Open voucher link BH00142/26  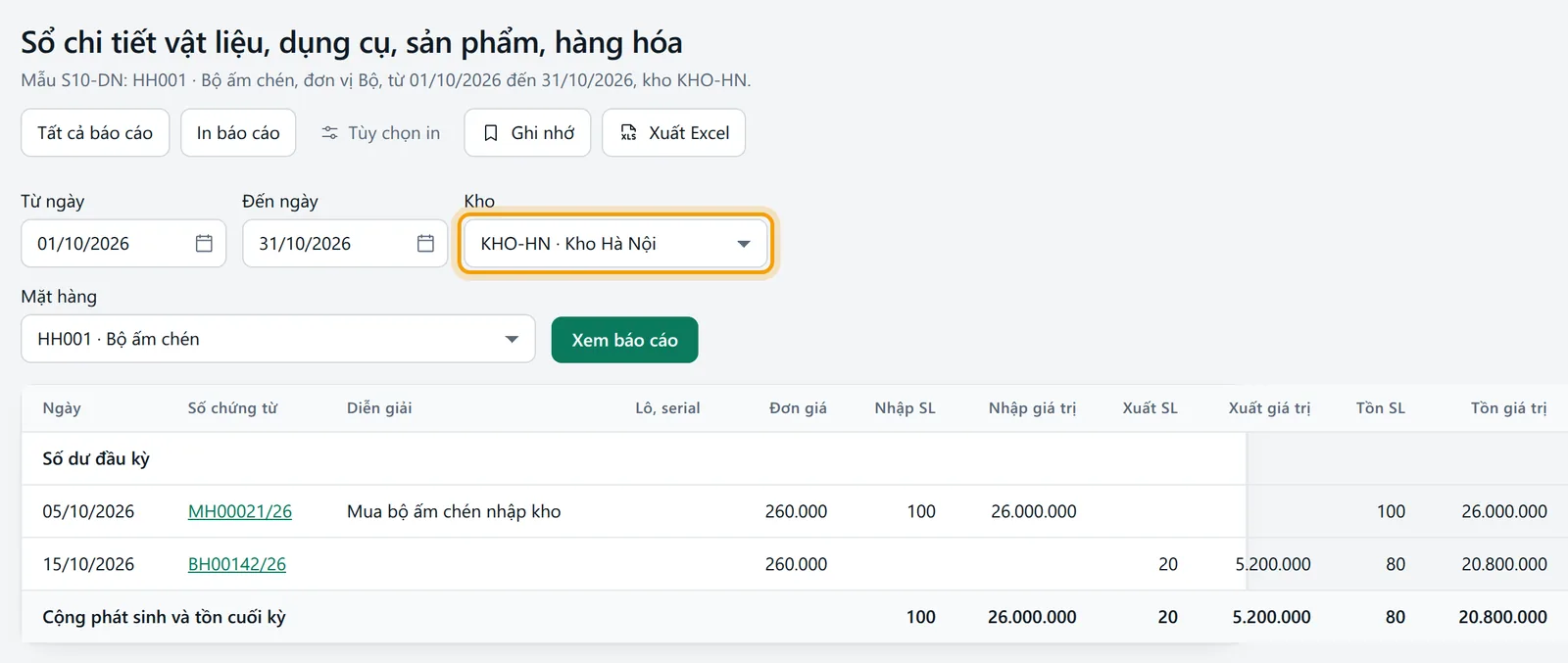(237, 564)
